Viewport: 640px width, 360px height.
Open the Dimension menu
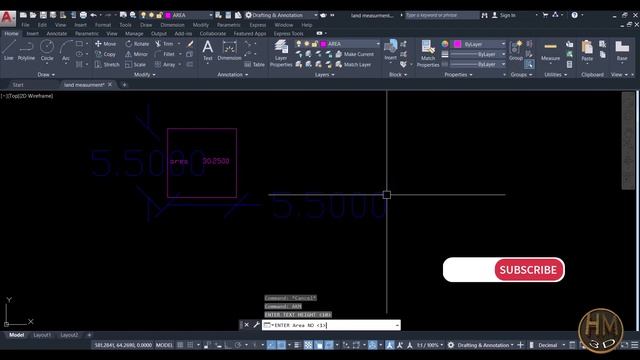click(172, 25)
